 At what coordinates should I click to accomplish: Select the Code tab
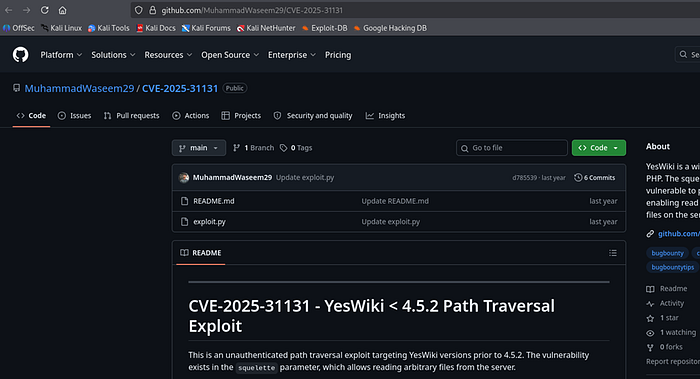(31, 116)
